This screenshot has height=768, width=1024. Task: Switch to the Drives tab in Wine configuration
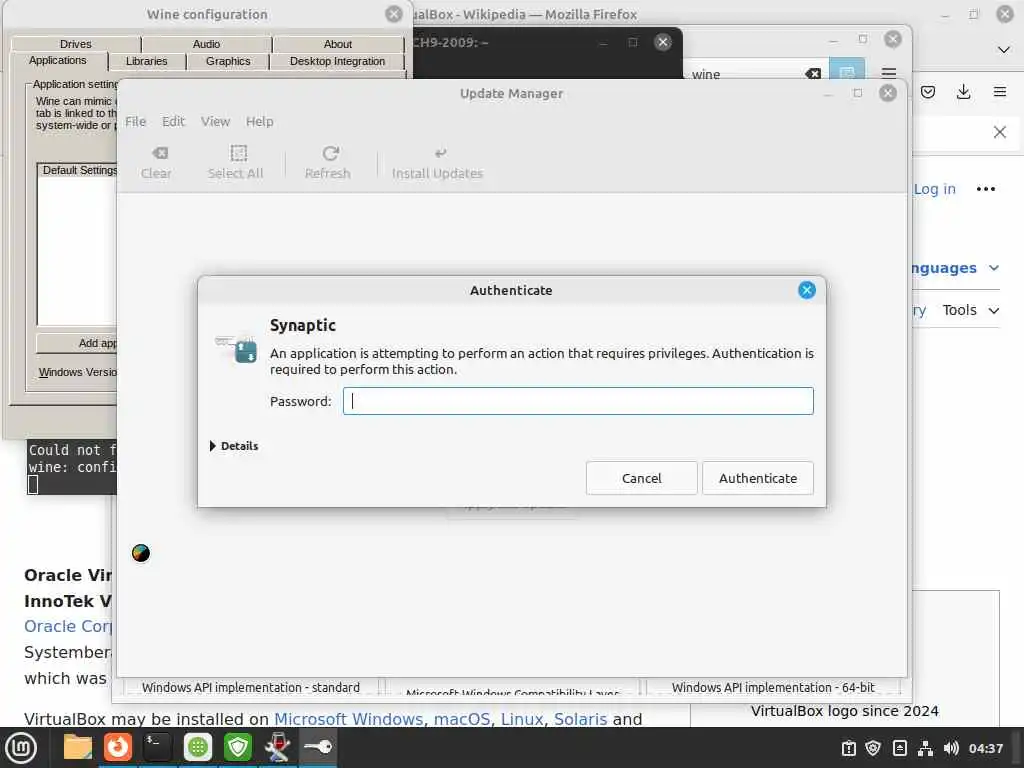pyautogui.click(x=76, y=44)
